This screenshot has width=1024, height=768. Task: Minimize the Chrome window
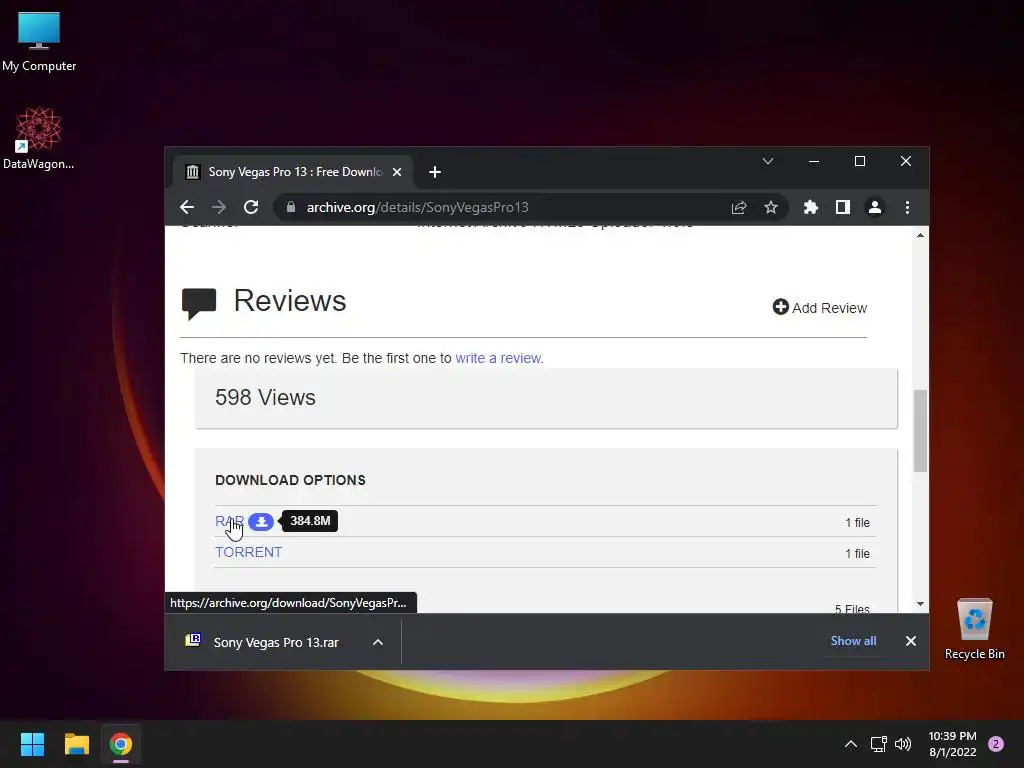(x=814, y=161)
